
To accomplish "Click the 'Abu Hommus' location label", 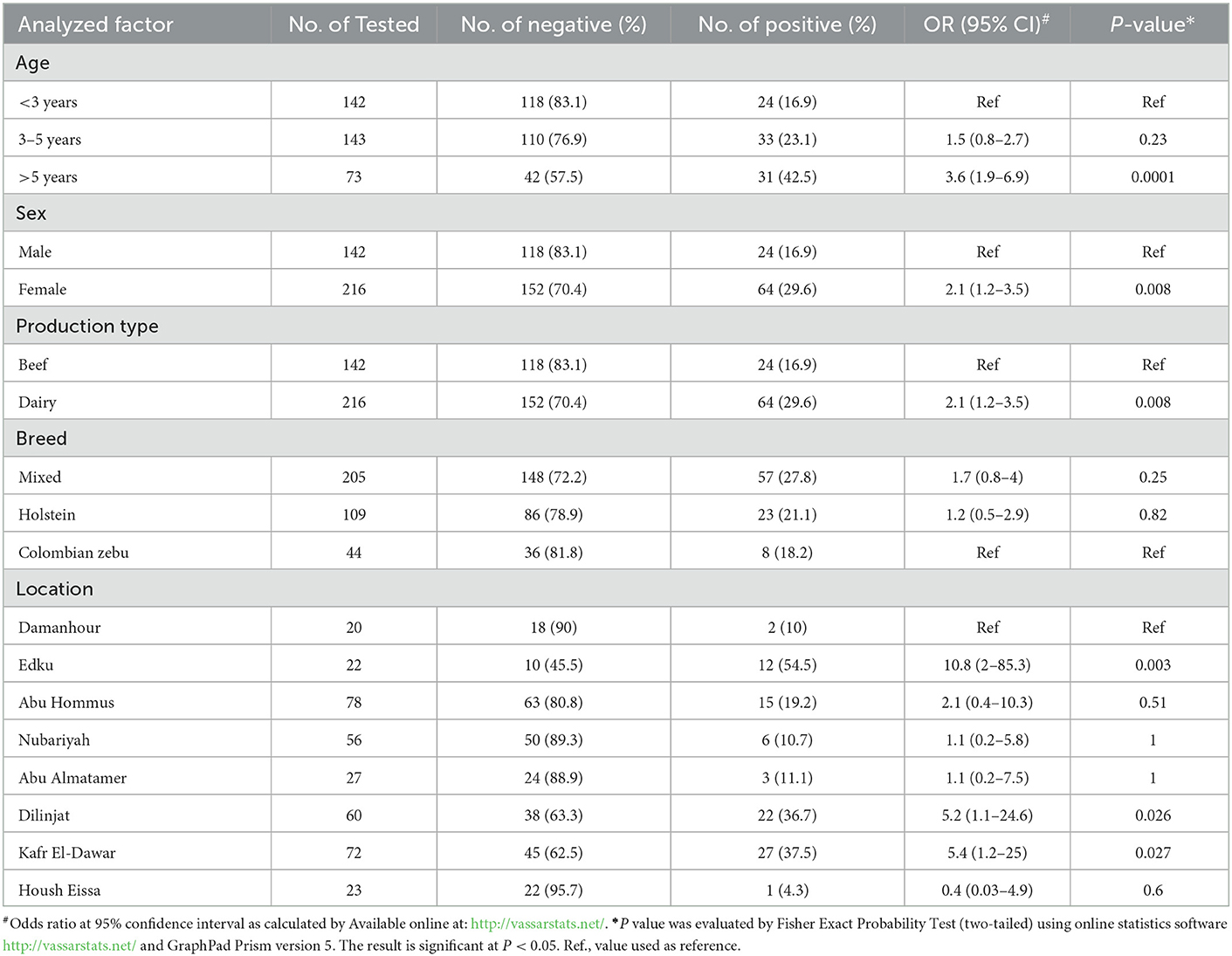I will point(66,703).
